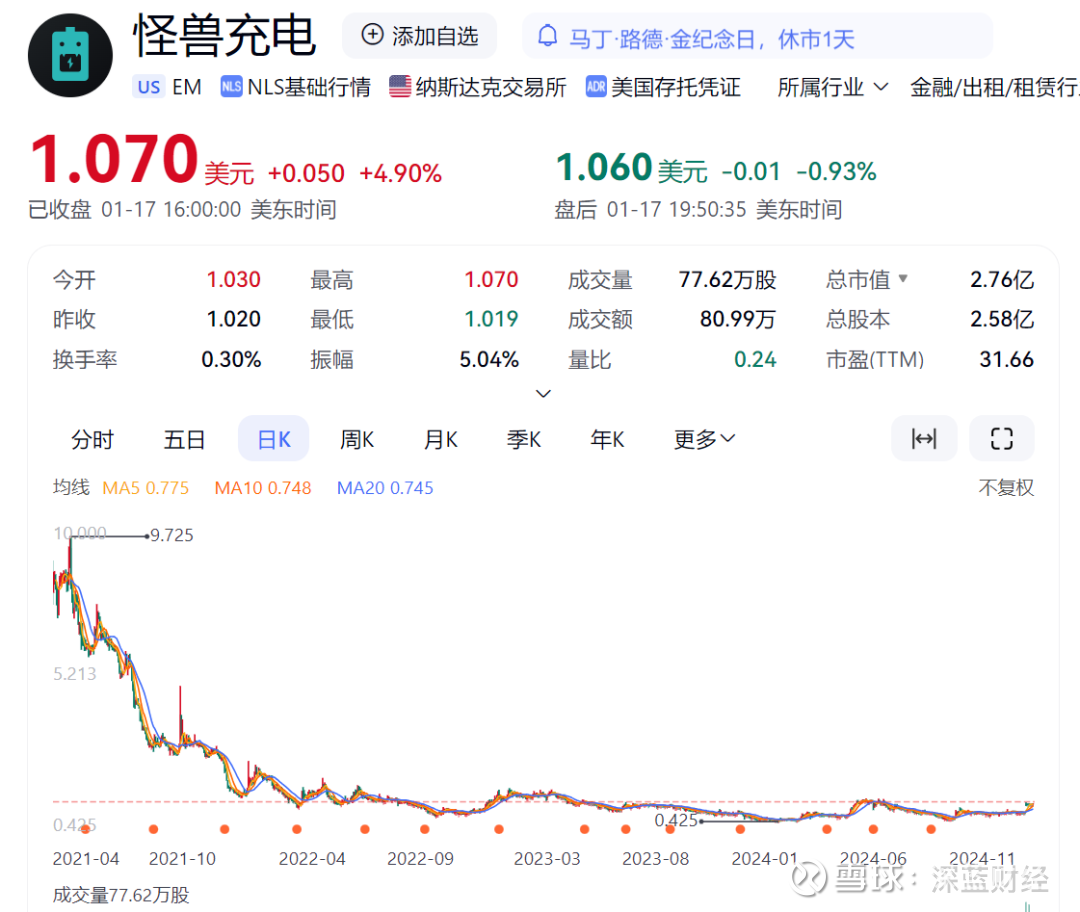This screenshot has width=1080, height=912.
Task: Add stock with 添加自选 button
Action: [419, 36]
